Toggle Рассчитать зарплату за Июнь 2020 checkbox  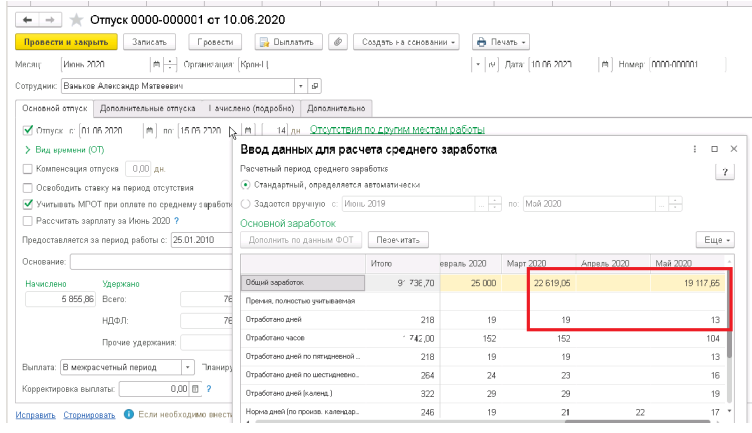[28, 220]
